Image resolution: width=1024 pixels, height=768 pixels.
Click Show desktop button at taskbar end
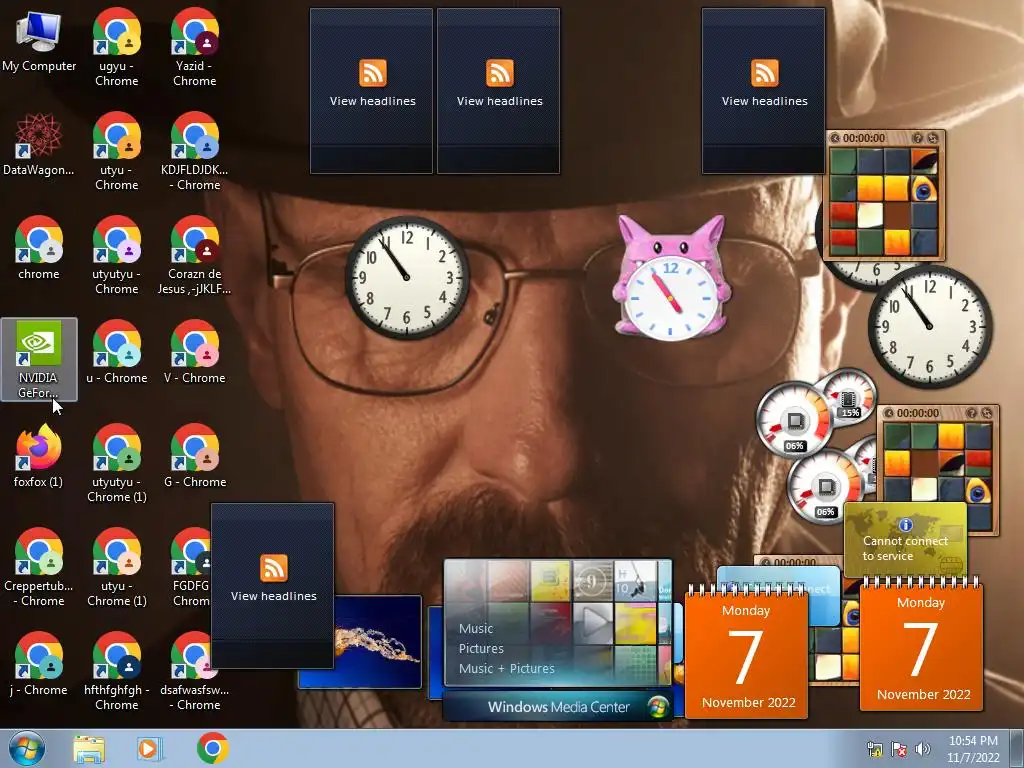pyautogui.click(x=1017, y=749)
